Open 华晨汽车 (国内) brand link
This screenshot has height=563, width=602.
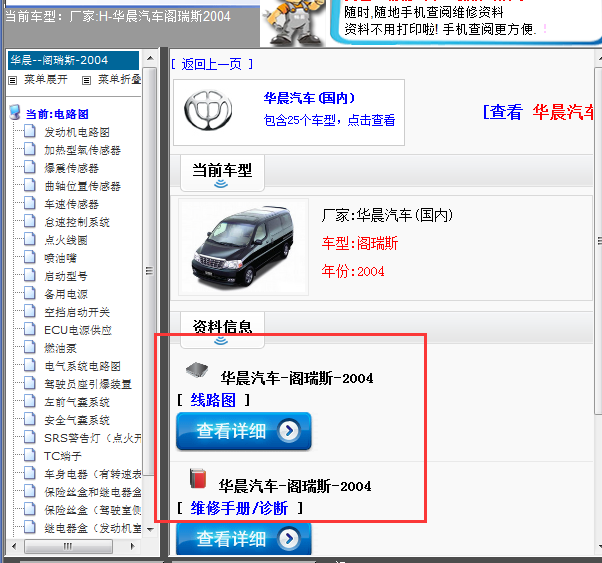309,98
